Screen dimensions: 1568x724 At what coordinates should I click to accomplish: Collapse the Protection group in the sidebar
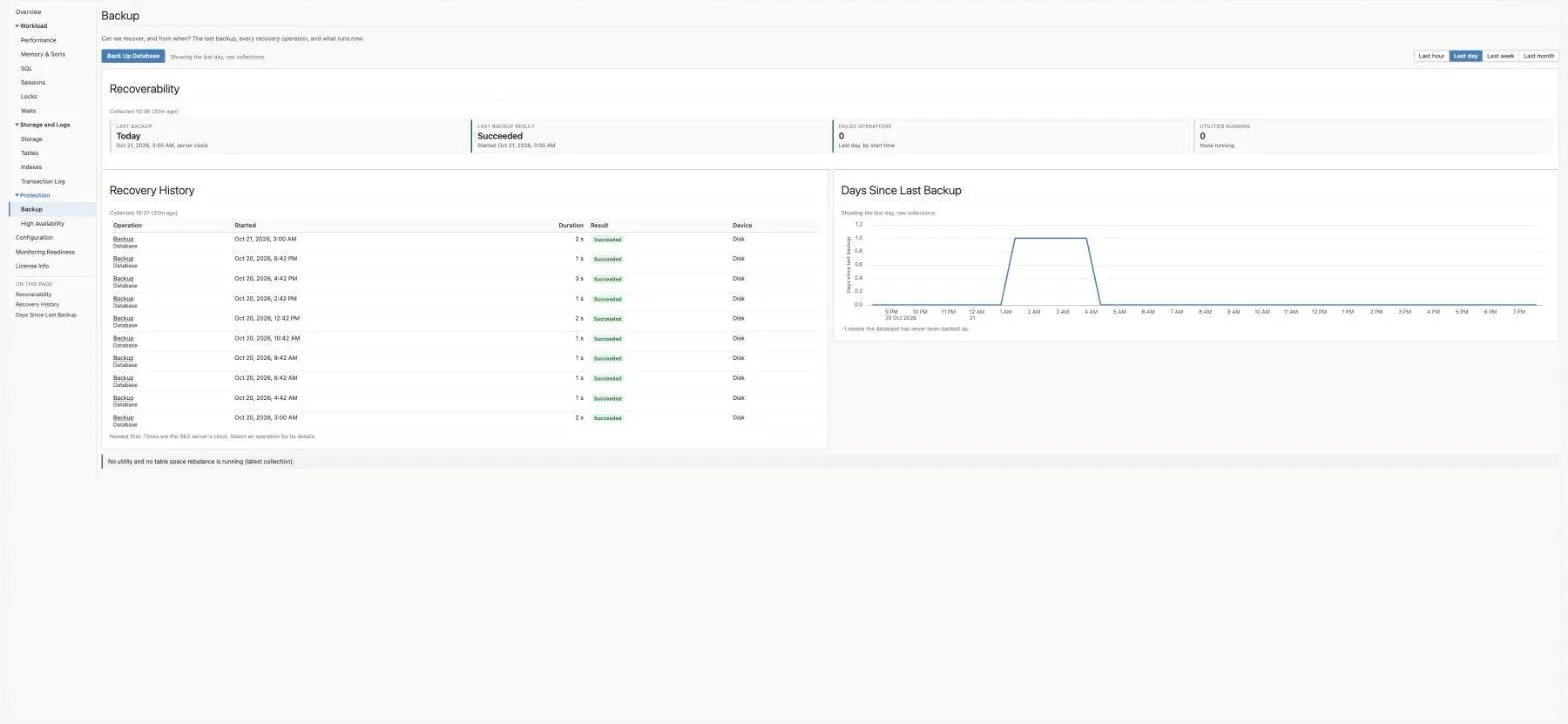pyautogui.click(x=33, y=195)
